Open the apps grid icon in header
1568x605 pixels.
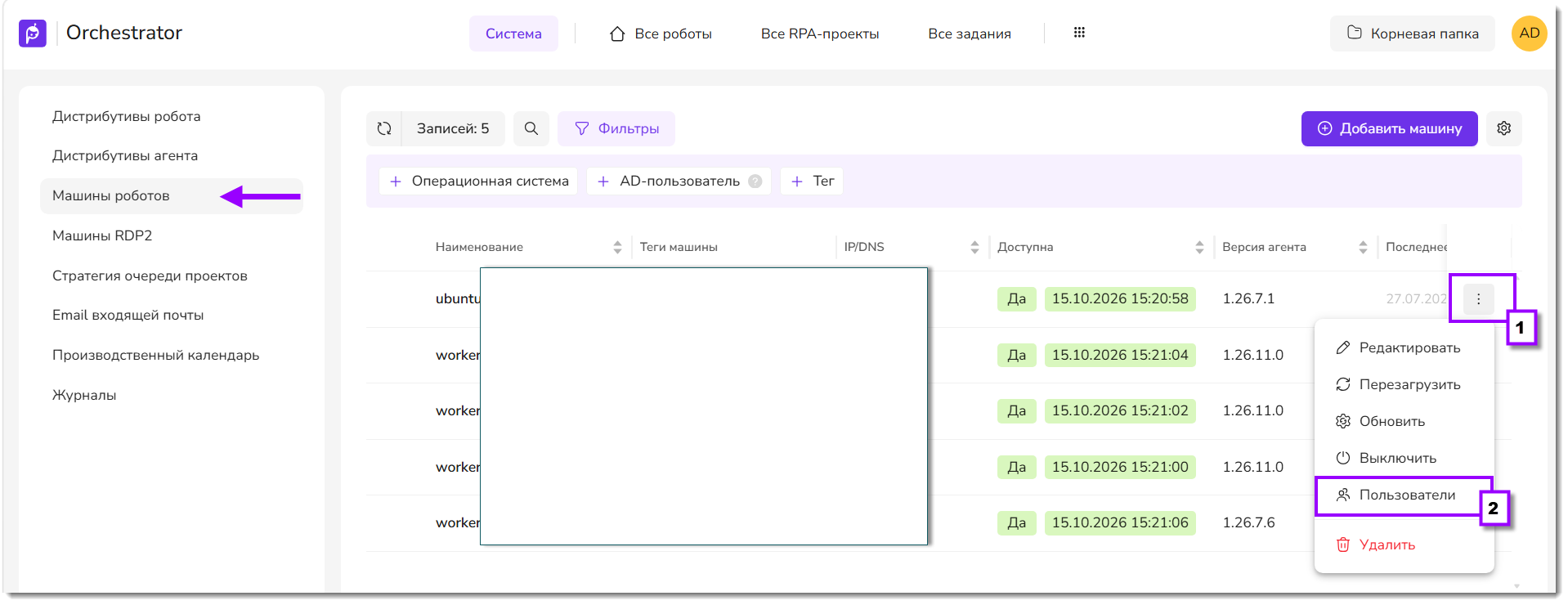1079,33
